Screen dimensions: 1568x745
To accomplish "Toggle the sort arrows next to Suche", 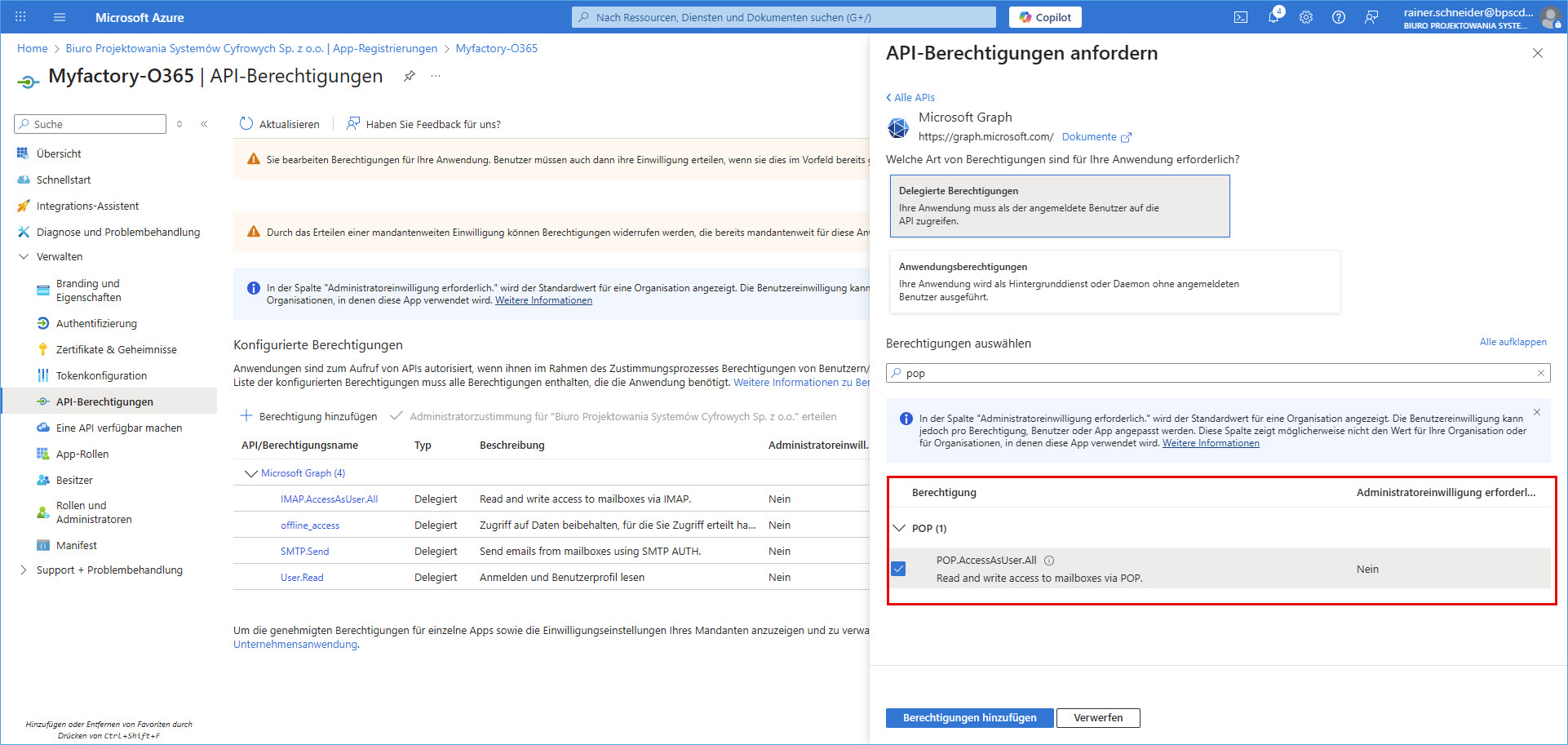I will pos(179,124).
